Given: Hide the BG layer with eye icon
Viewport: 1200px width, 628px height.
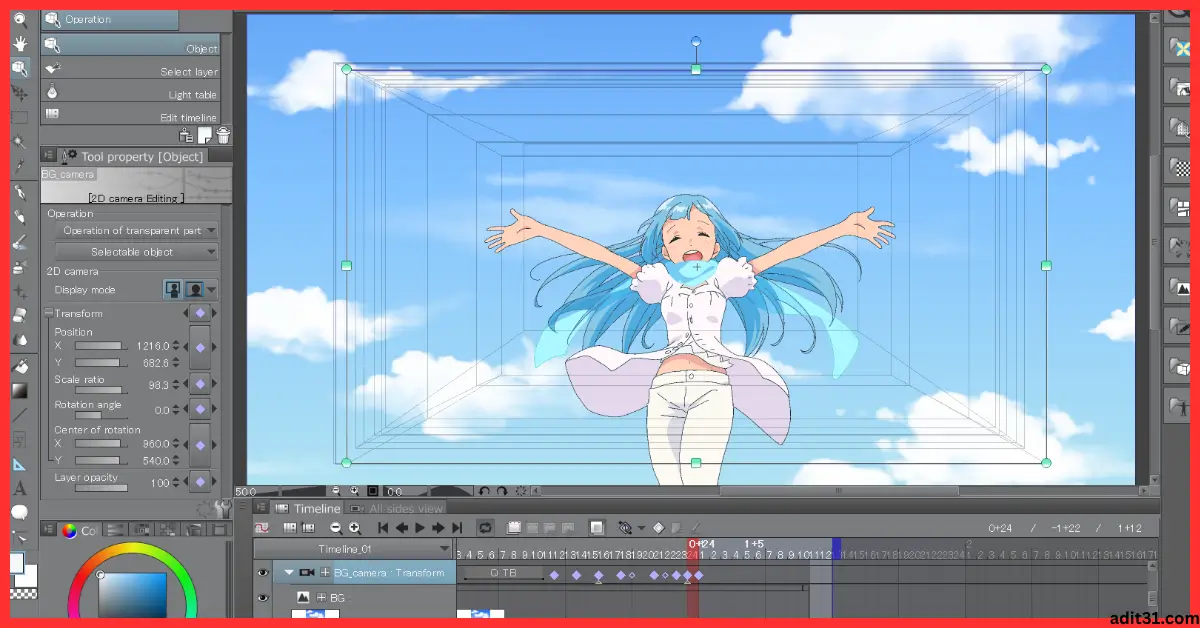Looking at the screenshot, I should pyautogui.click(x=263, y=597).
